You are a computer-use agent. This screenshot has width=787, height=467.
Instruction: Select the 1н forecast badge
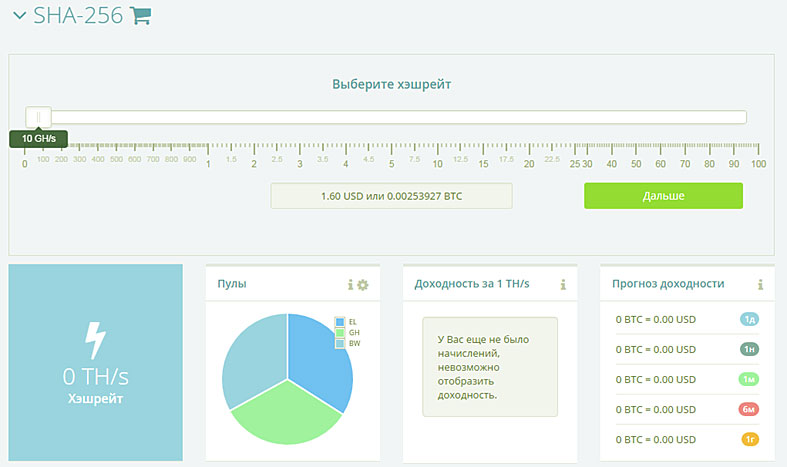pos(750,349)
